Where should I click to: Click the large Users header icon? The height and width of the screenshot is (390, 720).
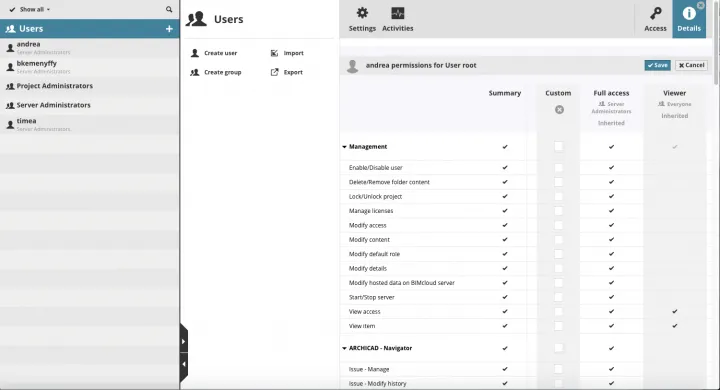pos(196,19)
